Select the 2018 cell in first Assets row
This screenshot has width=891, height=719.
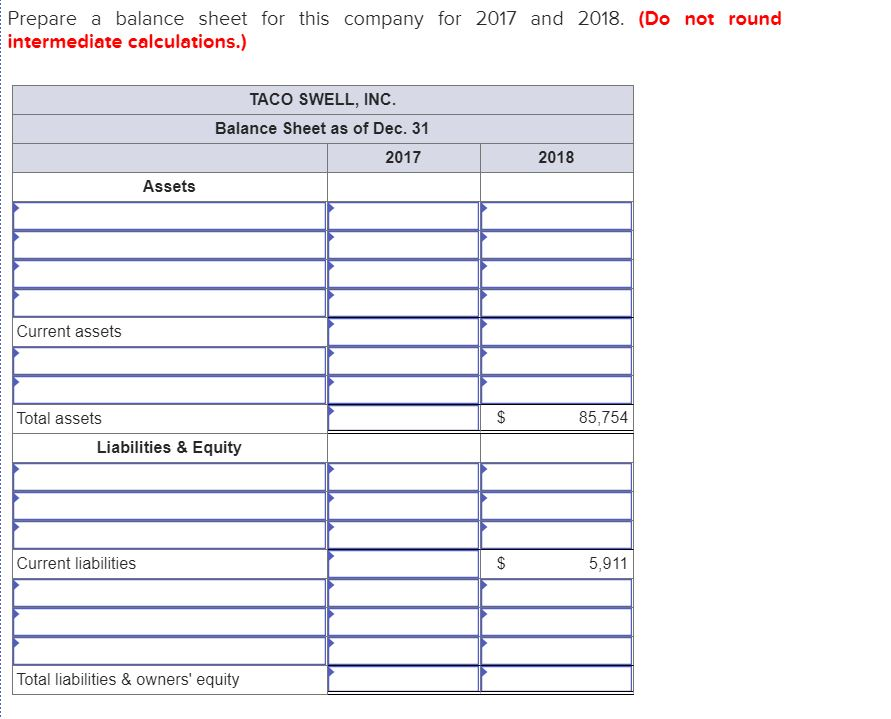pos(556,216)
